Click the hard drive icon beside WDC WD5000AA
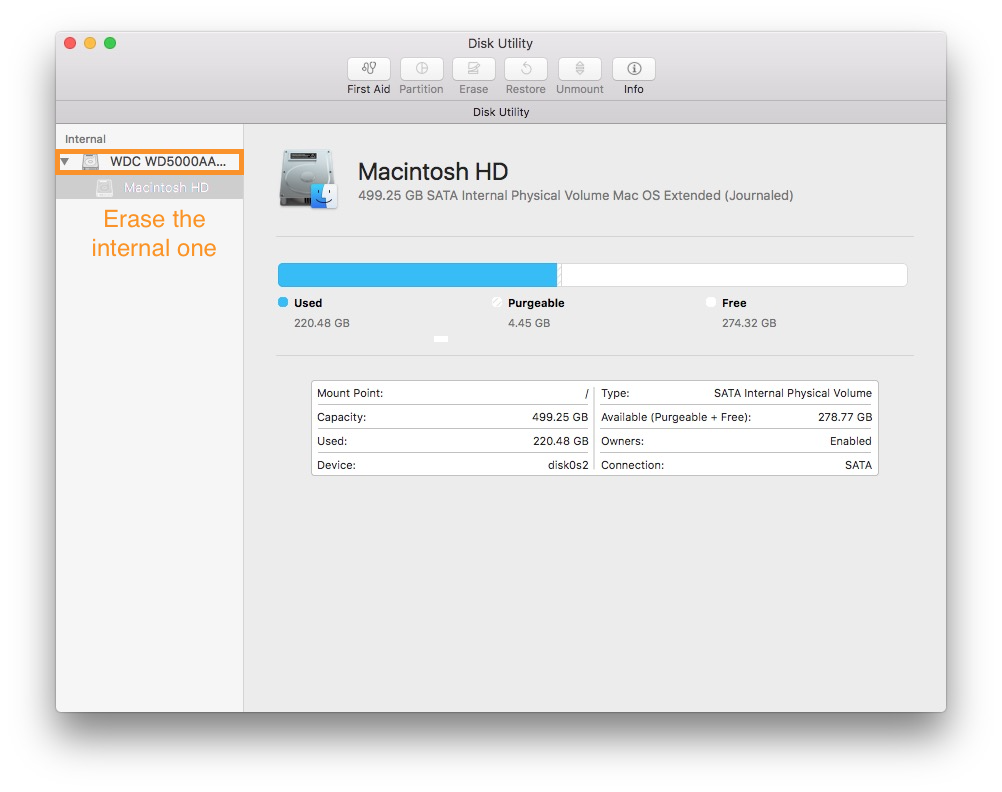 click(89, 161)
